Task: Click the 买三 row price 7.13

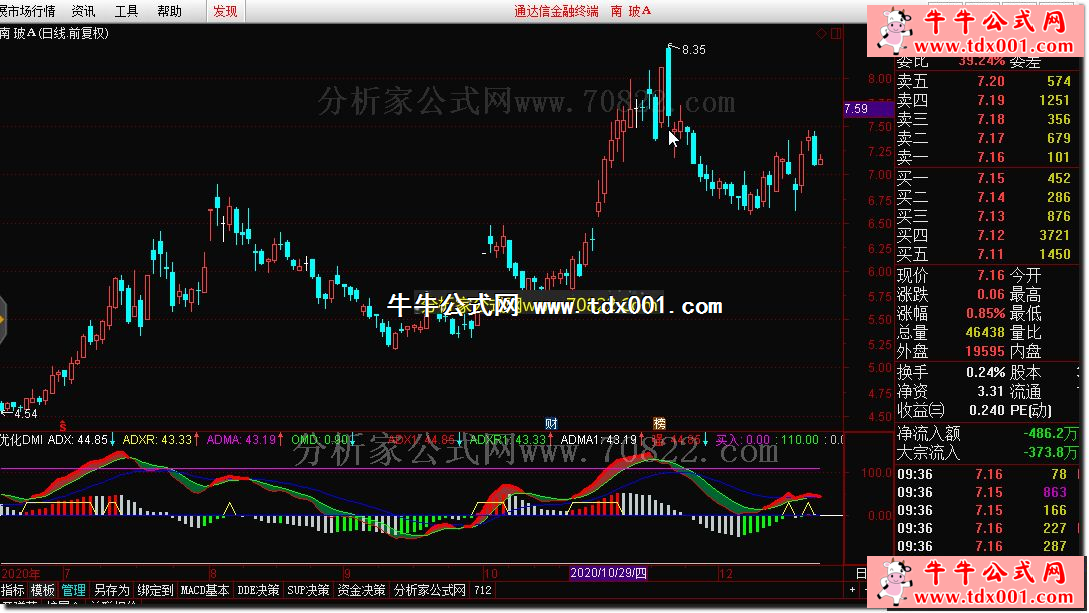Action: coord(990,217)
